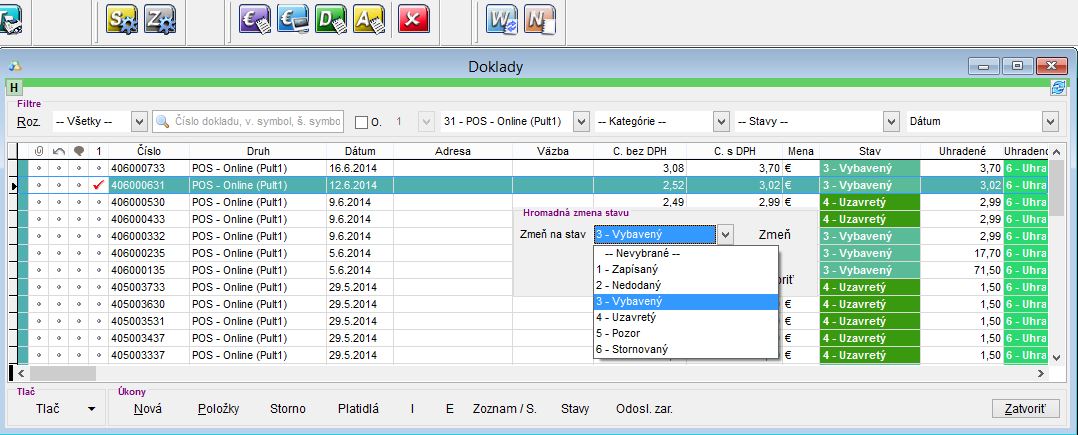Click the blue euro monitor icon
This screenshot has height=435, width=1078.
point(291,20)
